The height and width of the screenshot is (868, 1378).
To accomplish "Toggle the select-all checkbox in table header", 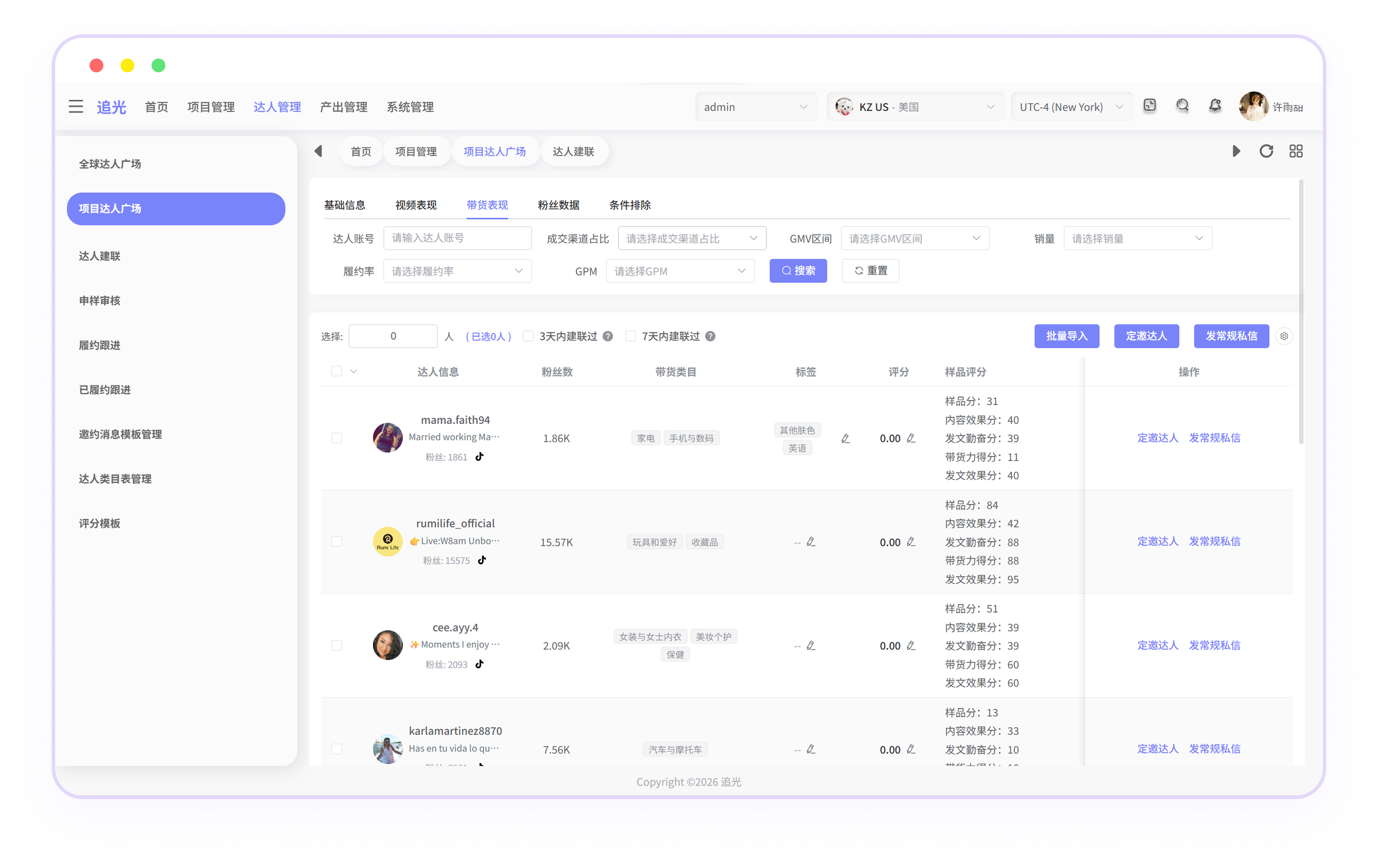I will [x=336, y=371].
